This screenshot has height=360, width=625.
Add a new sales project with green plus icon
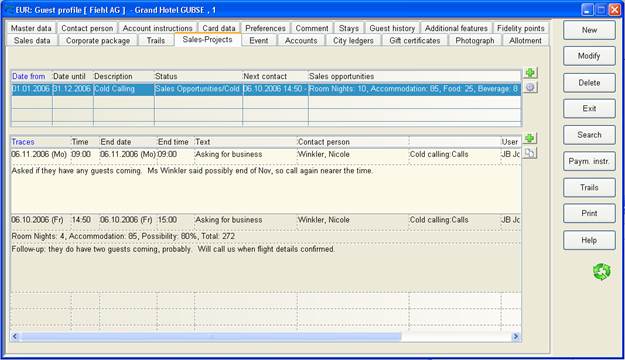click(530, 73)
